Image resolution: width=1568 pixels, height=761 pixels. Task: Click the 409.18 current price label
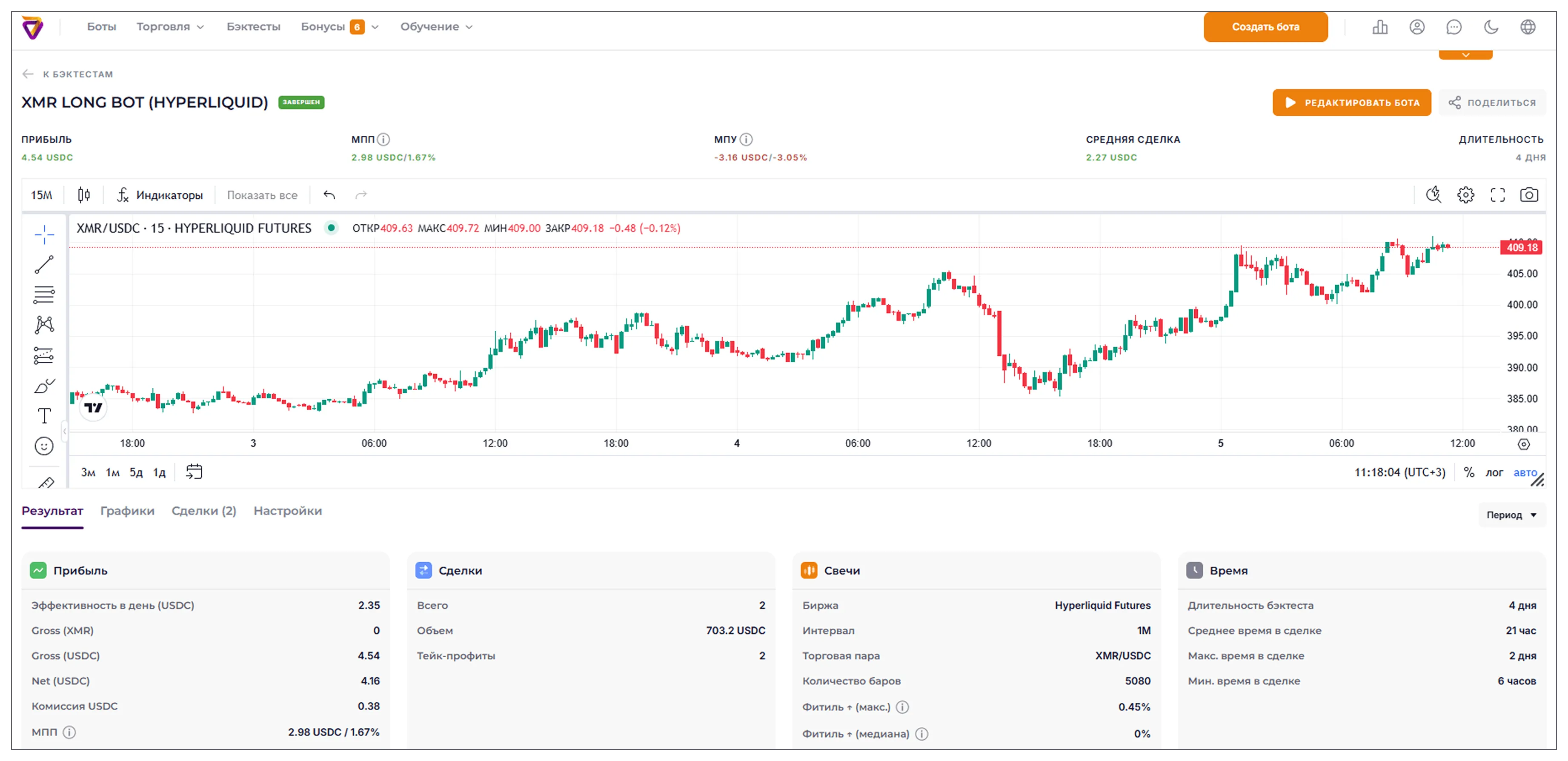pyautogui.click(x=1522, y=247)
